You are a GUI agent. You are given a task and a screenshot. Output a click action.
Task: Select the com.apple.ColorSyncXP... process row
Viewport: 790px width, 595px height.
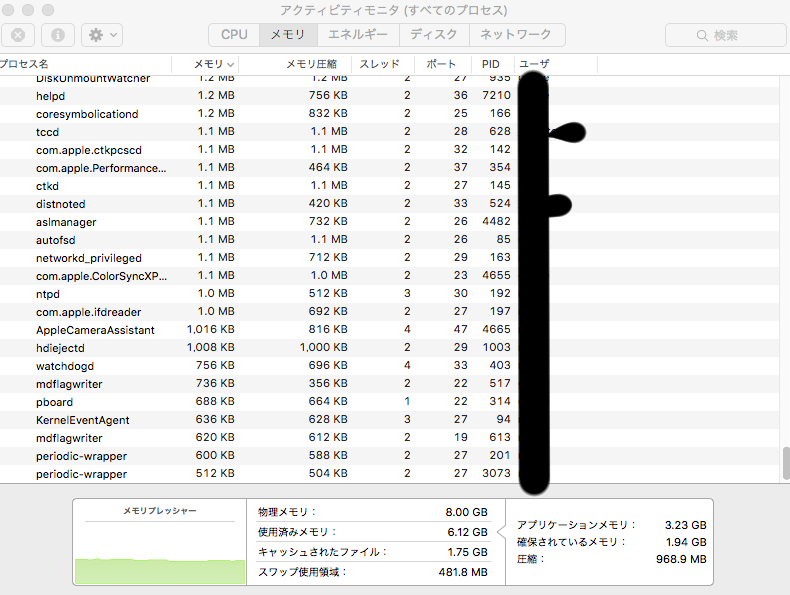[x=390, y=276]
